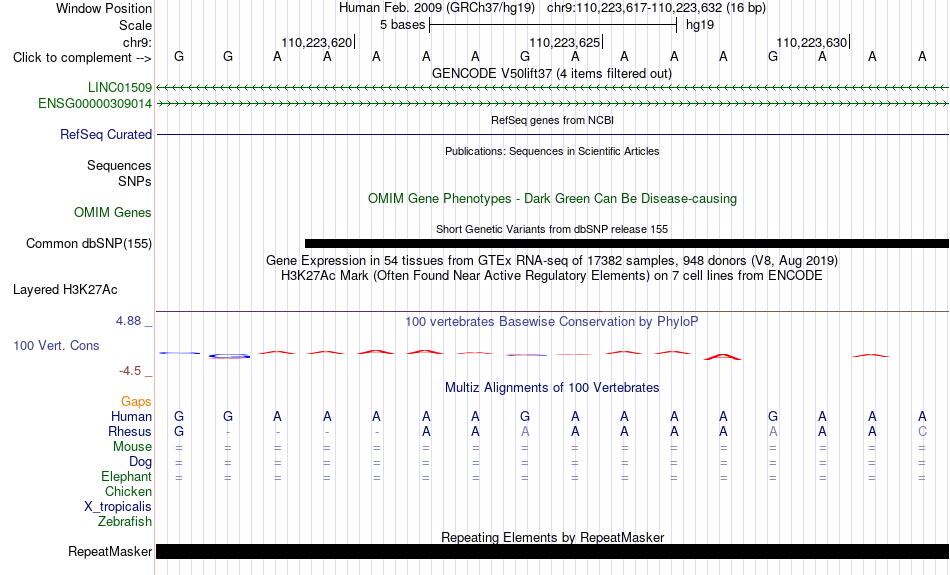Click the hg19 label beside the scale bar
Viewport: 950px width, 575px height.
click(700, 25)
